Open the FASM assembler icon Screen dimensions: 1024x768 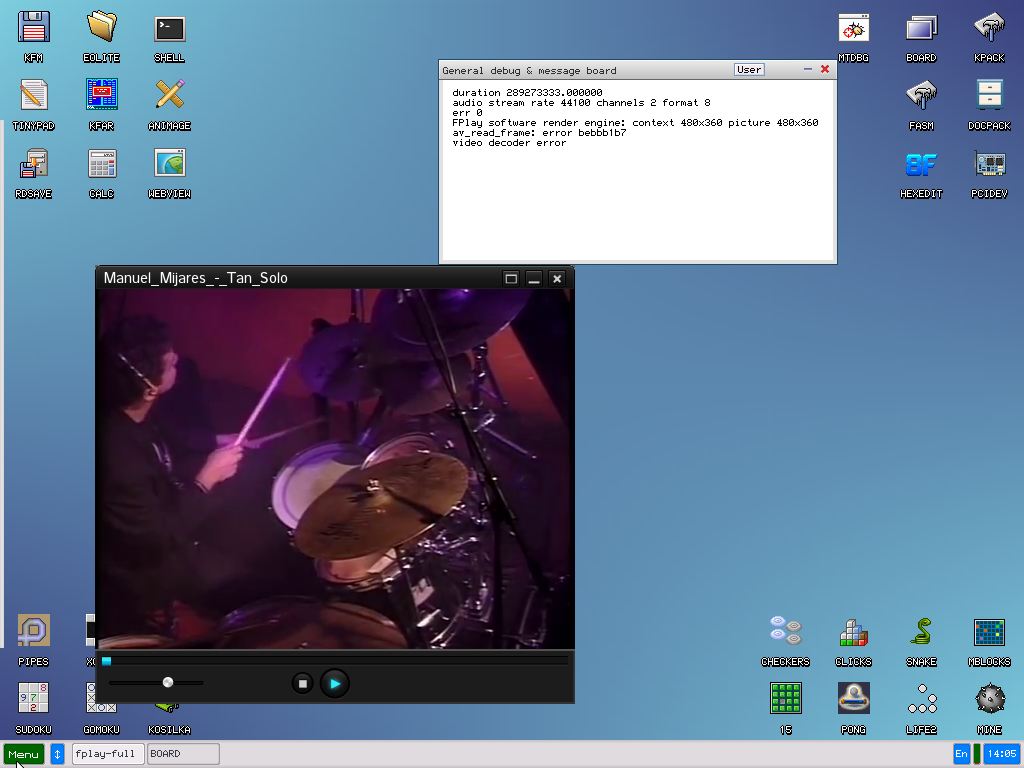[x=921, y=96]
